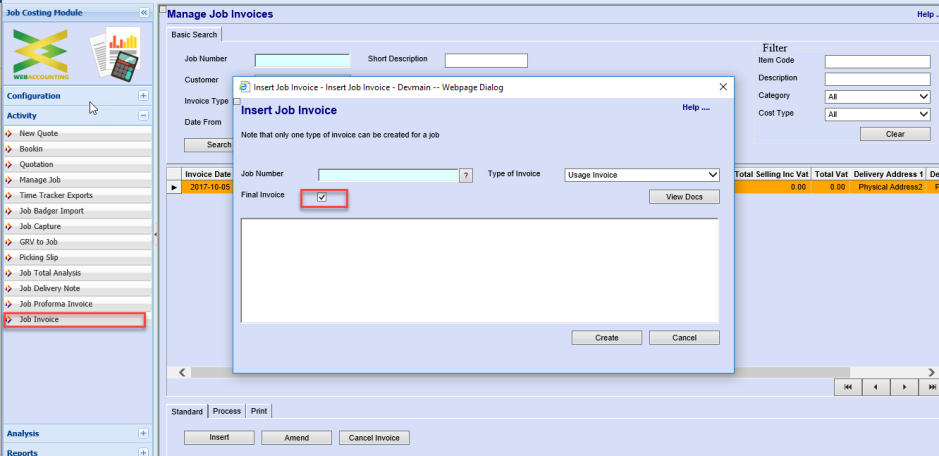The width and height of the screenshot is (939, 456).
Task: Go to first record navigation button
Action: [x=848, y=386]
